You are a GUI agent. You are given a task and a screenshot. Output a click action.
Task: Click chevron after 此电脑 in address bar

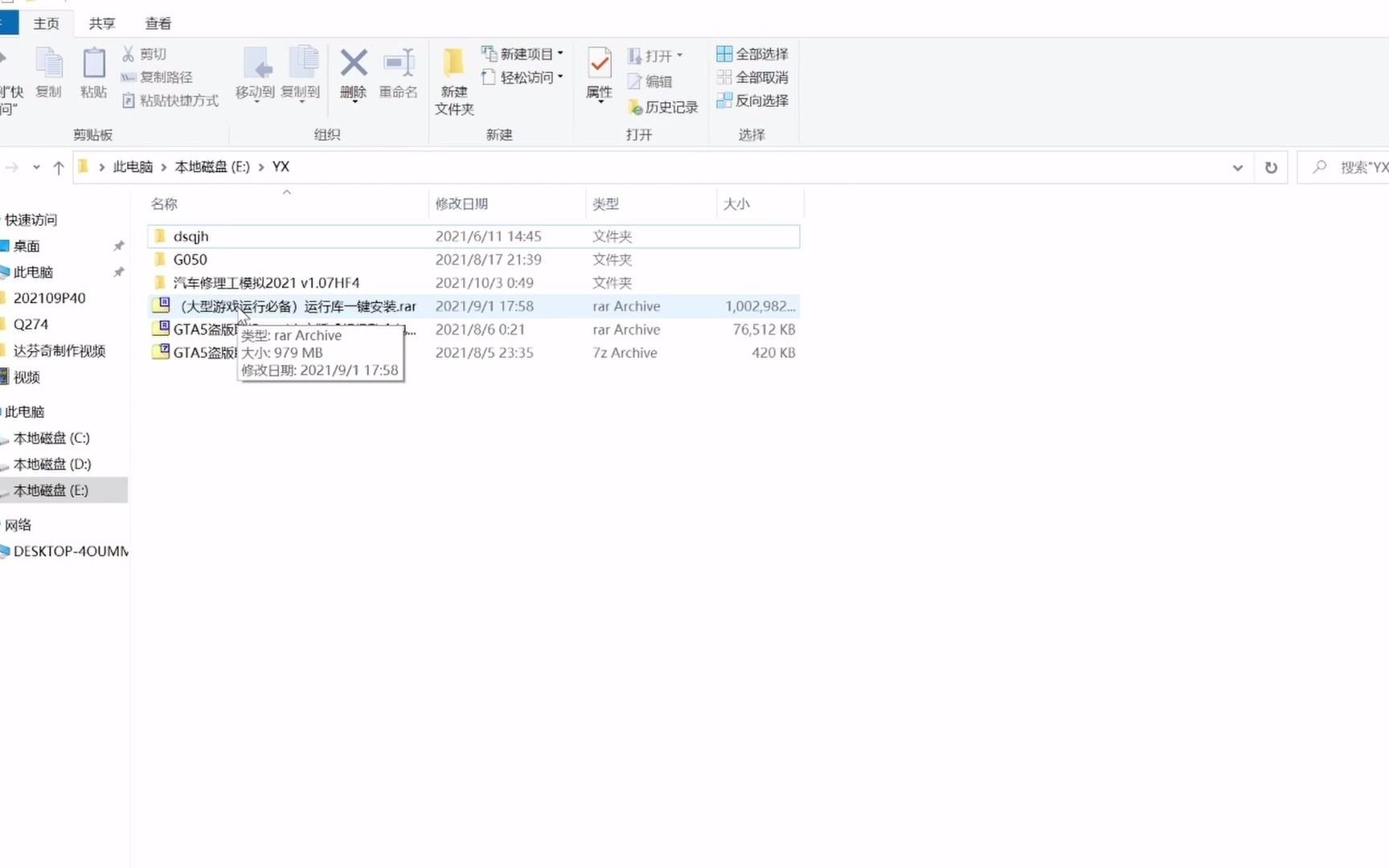(x=164, y=167)
